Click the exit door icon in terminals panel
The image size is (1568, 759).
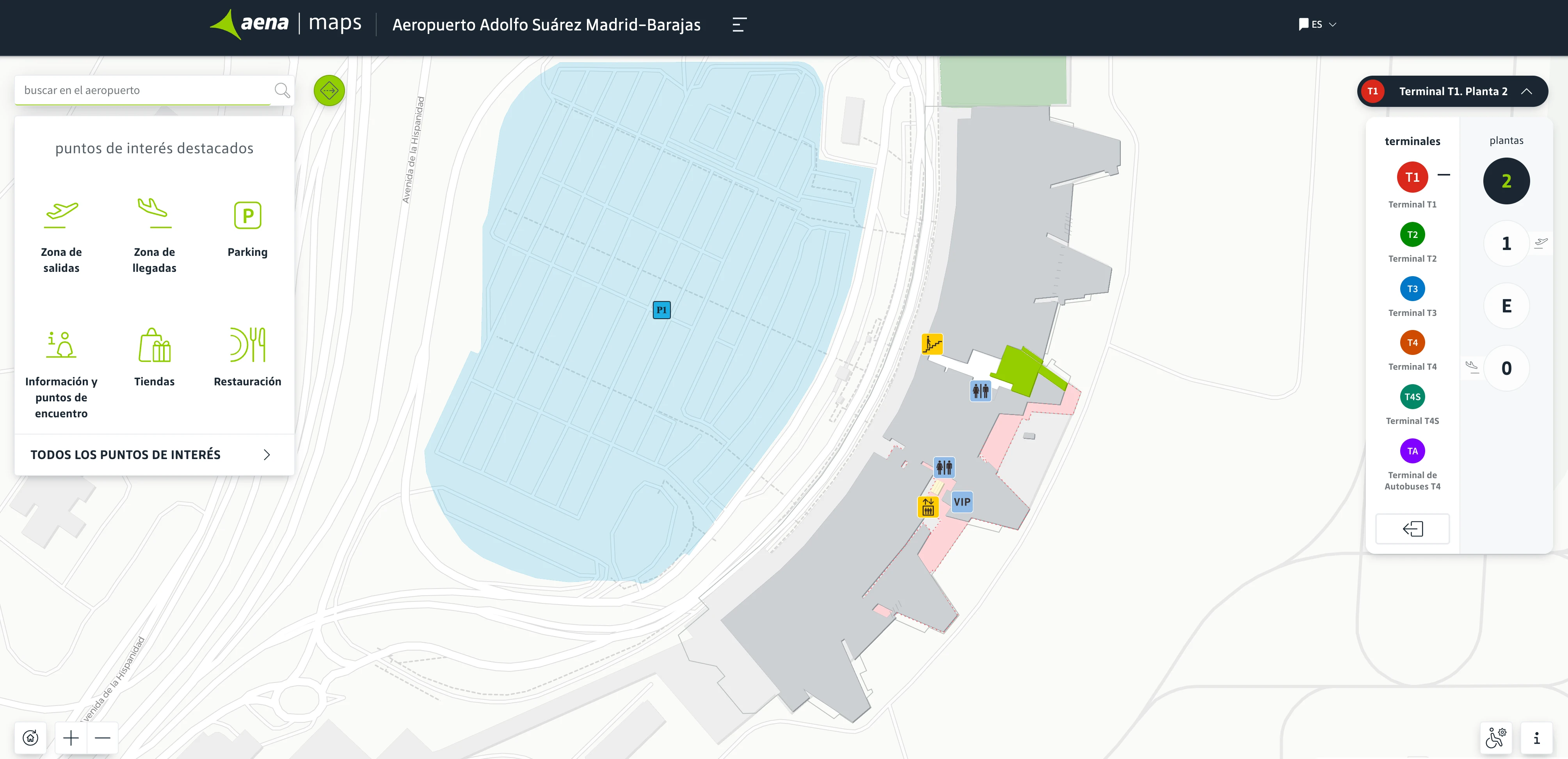(x=1412, y=529)
